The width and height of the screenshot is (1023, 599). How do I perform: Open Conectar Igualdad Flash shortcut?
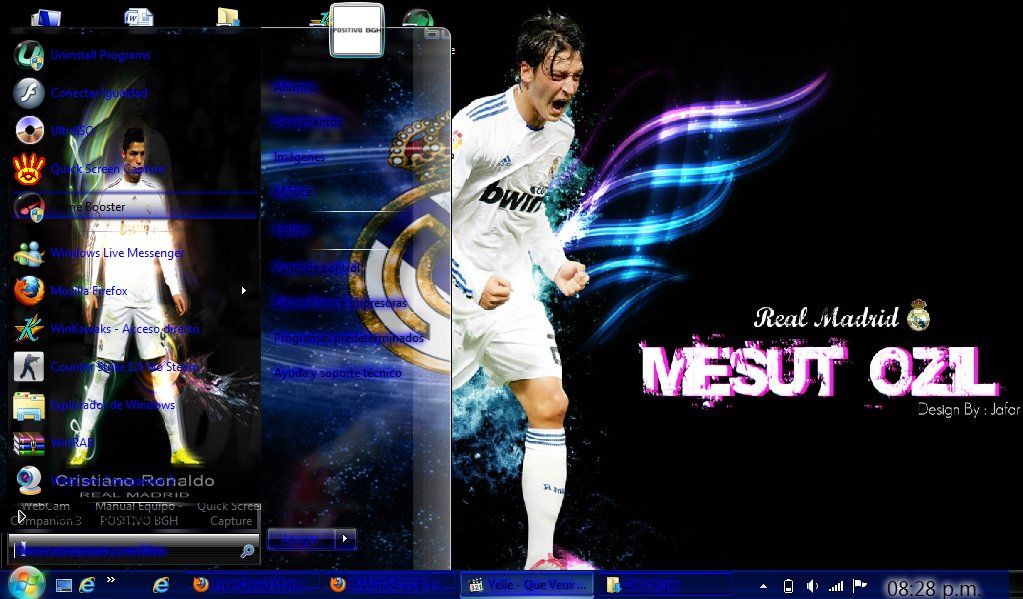pos(98,93)
